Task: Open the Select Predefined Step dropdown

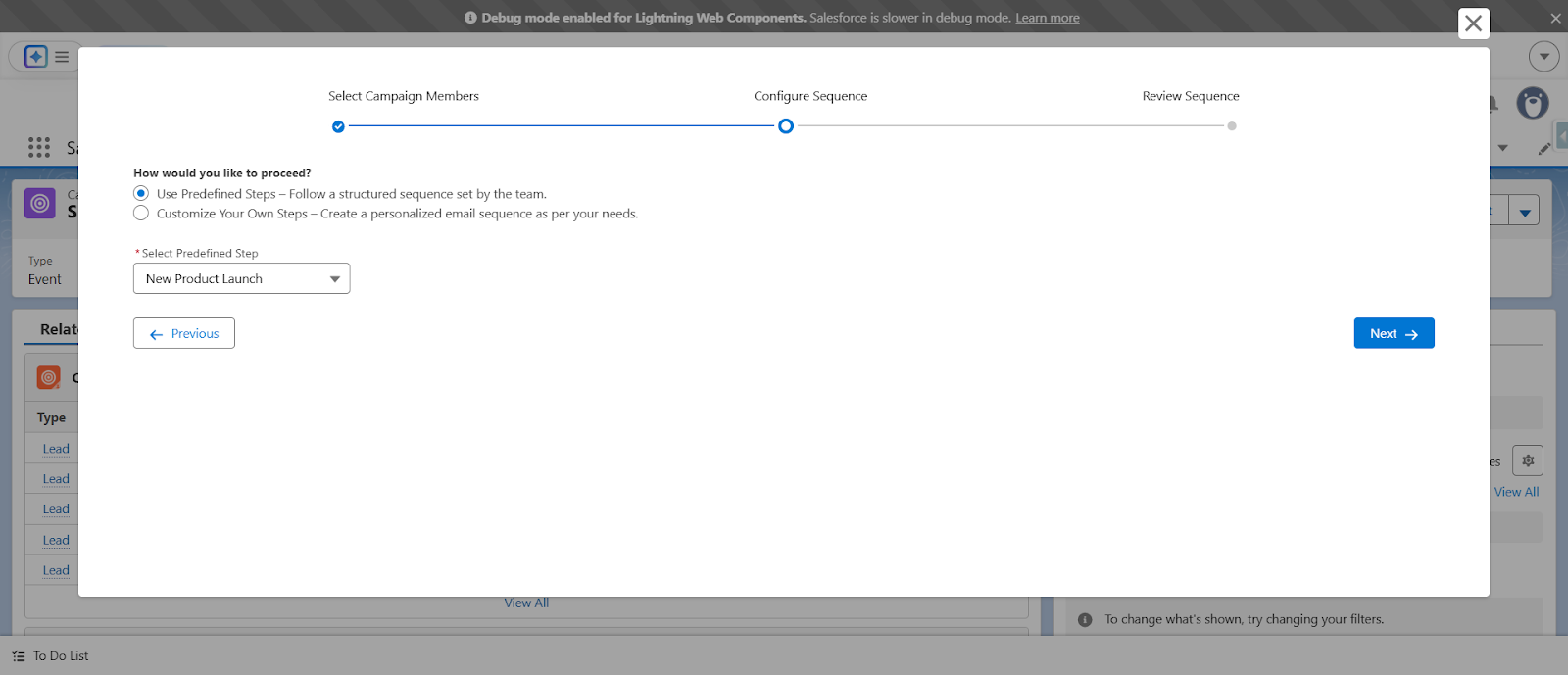Action: point(241,278)
